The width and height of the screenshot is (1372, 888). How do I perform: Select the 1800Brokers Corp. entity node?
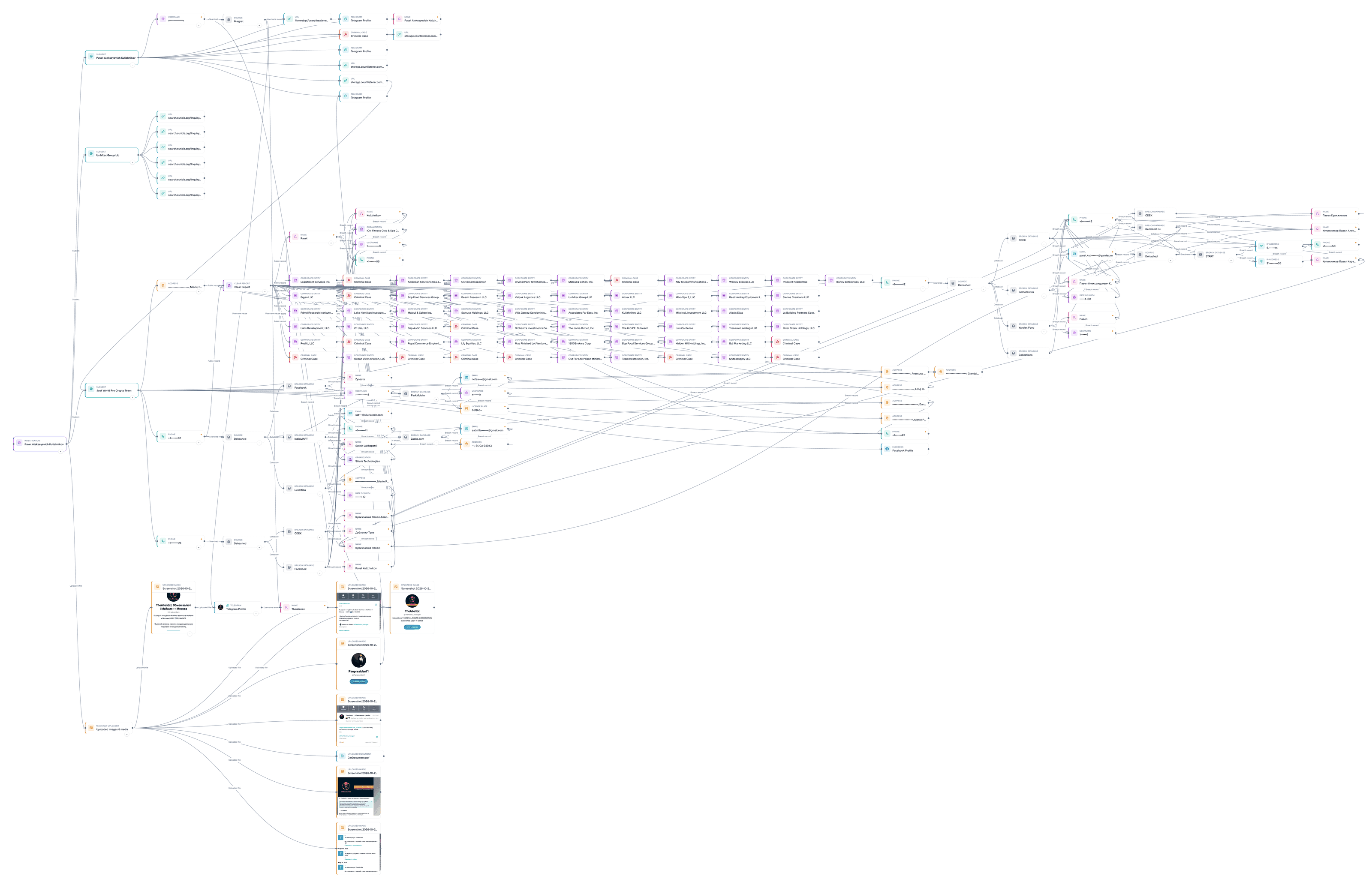580,342
